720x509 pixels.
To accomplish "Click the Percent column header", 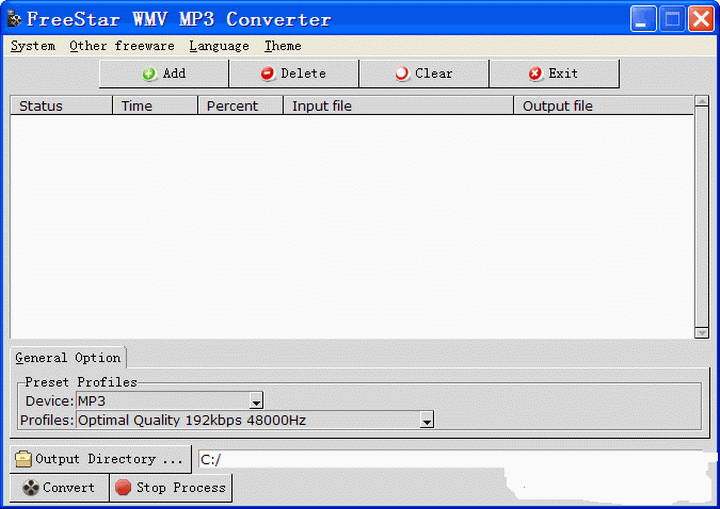I will pos(241,106).
